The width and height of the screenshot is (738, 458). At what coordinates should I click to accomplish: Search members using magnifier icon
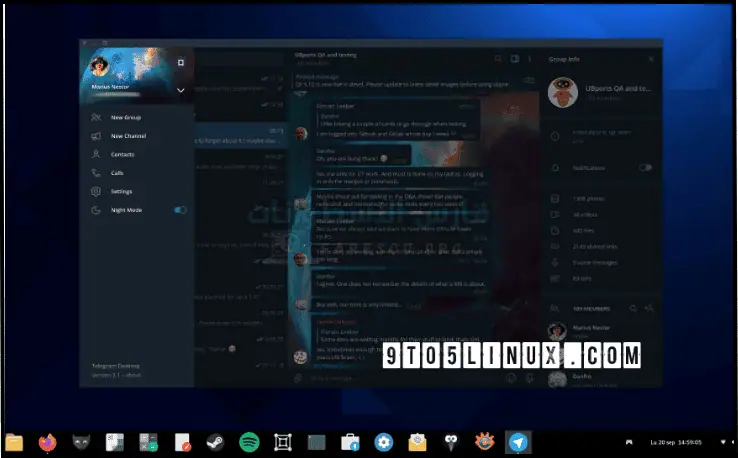633,309
